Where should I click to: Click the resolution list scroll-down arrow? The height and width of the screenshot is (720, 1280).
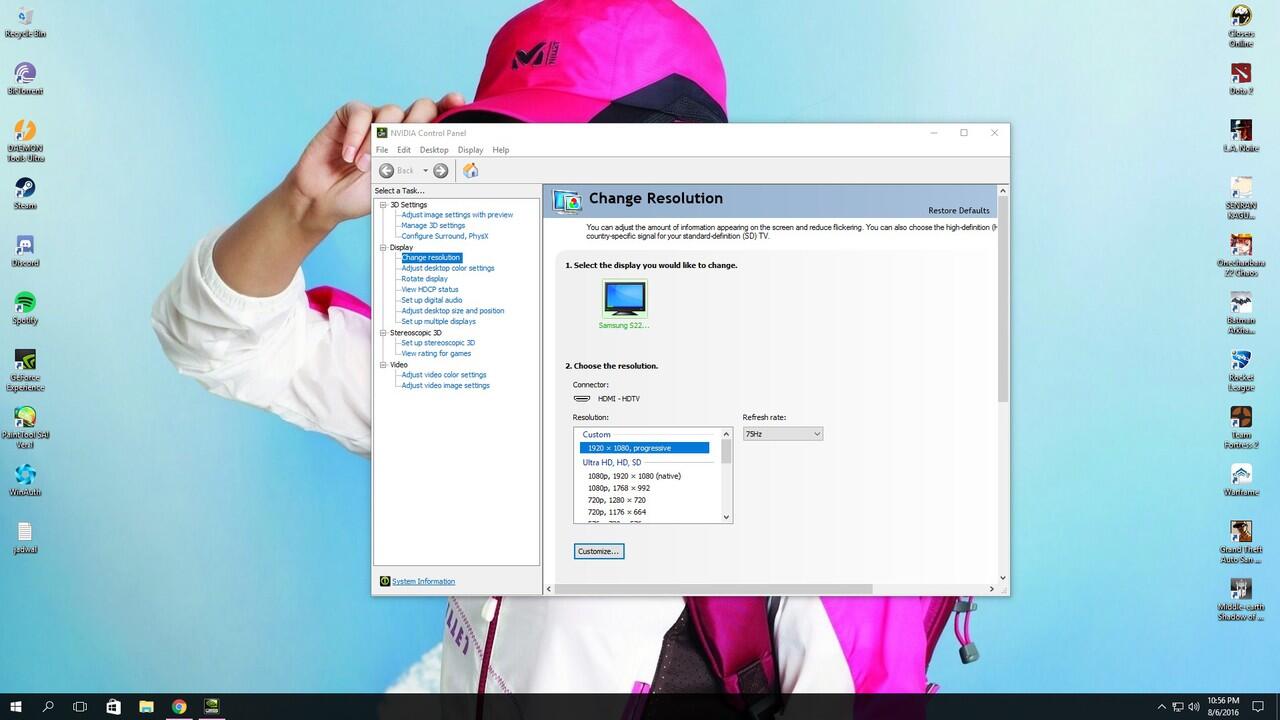point(727,517)
